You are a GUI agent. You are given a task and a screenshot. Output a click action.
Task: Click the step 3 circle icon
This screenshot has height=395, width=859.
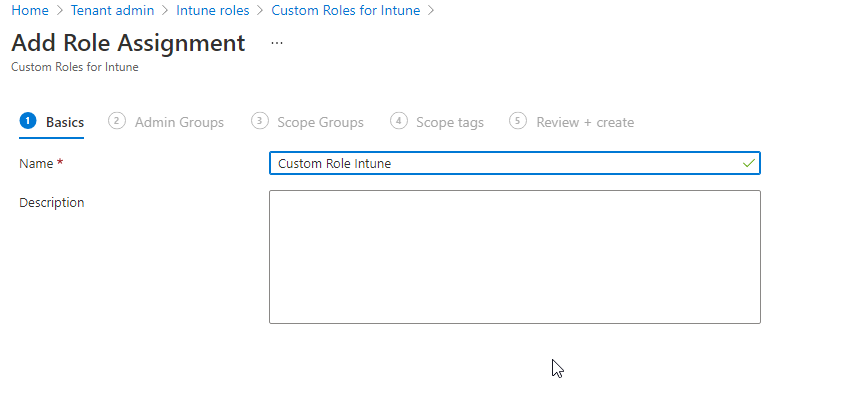pyautogui.click(x=260, y=121)
